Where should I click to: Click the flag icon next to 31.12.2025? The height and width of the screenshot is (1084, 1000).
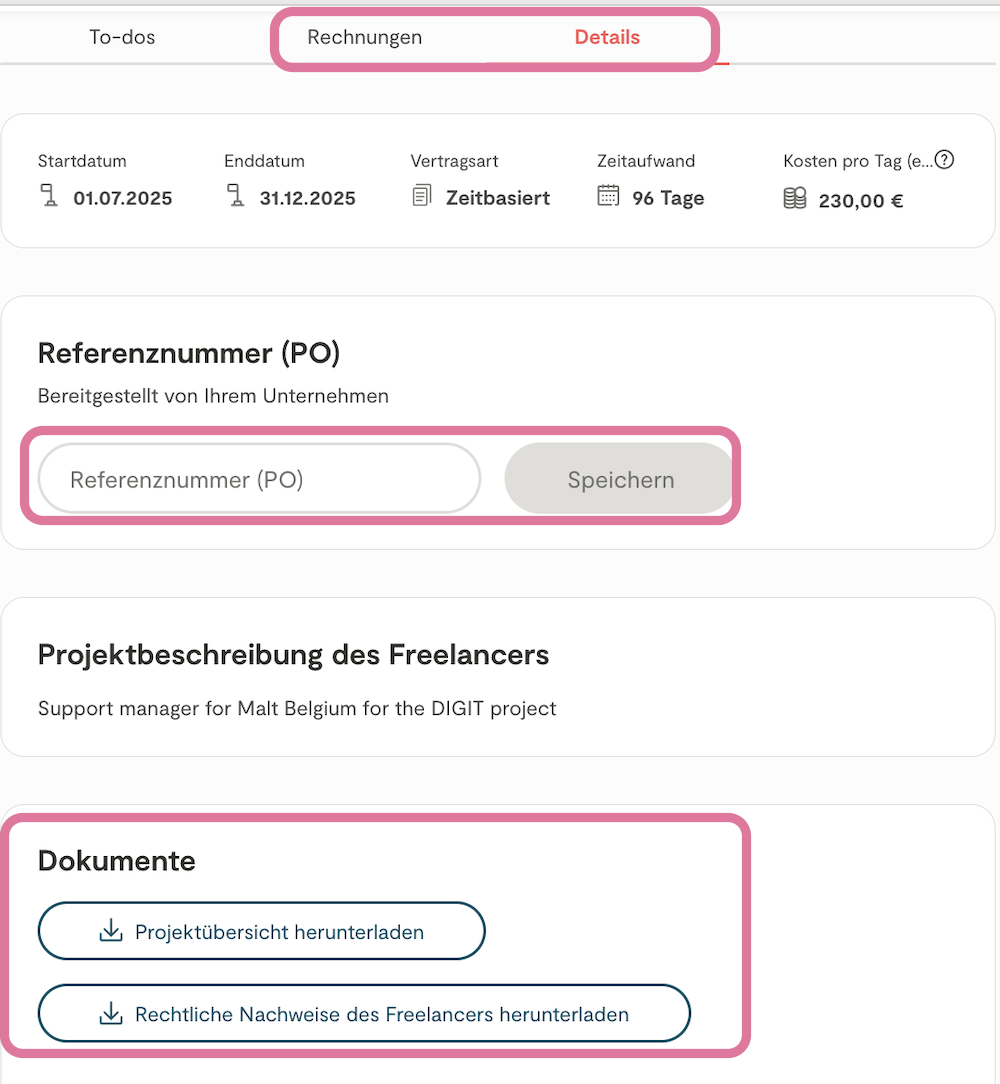[x=236, y=196]
